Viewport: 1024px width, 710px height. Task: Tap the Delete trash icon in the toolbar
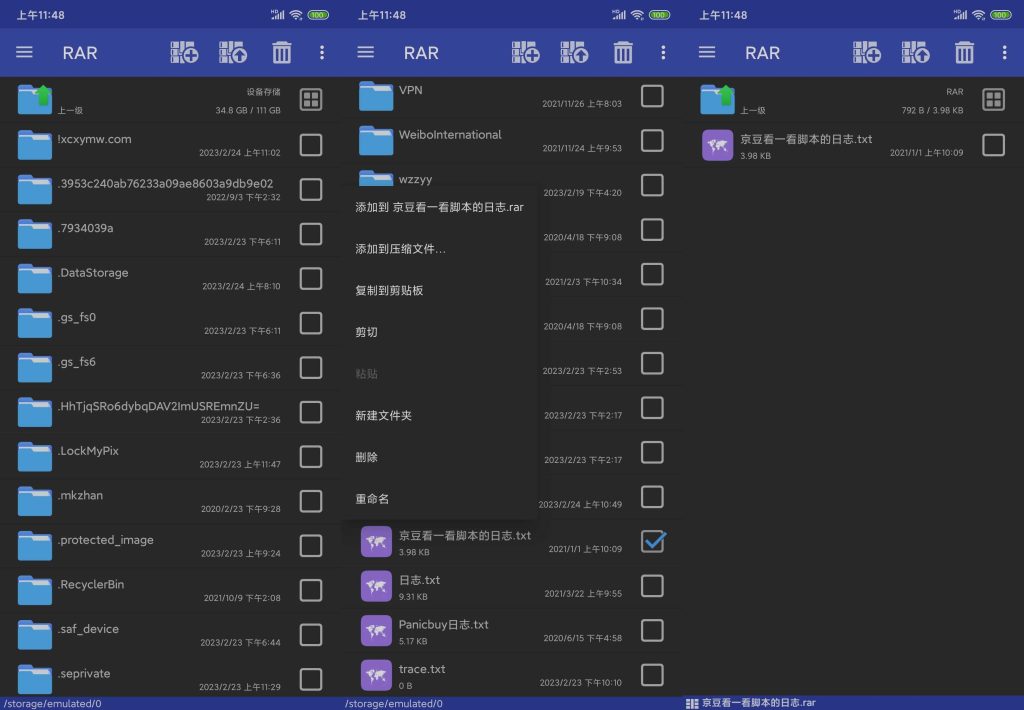[282, 53]
